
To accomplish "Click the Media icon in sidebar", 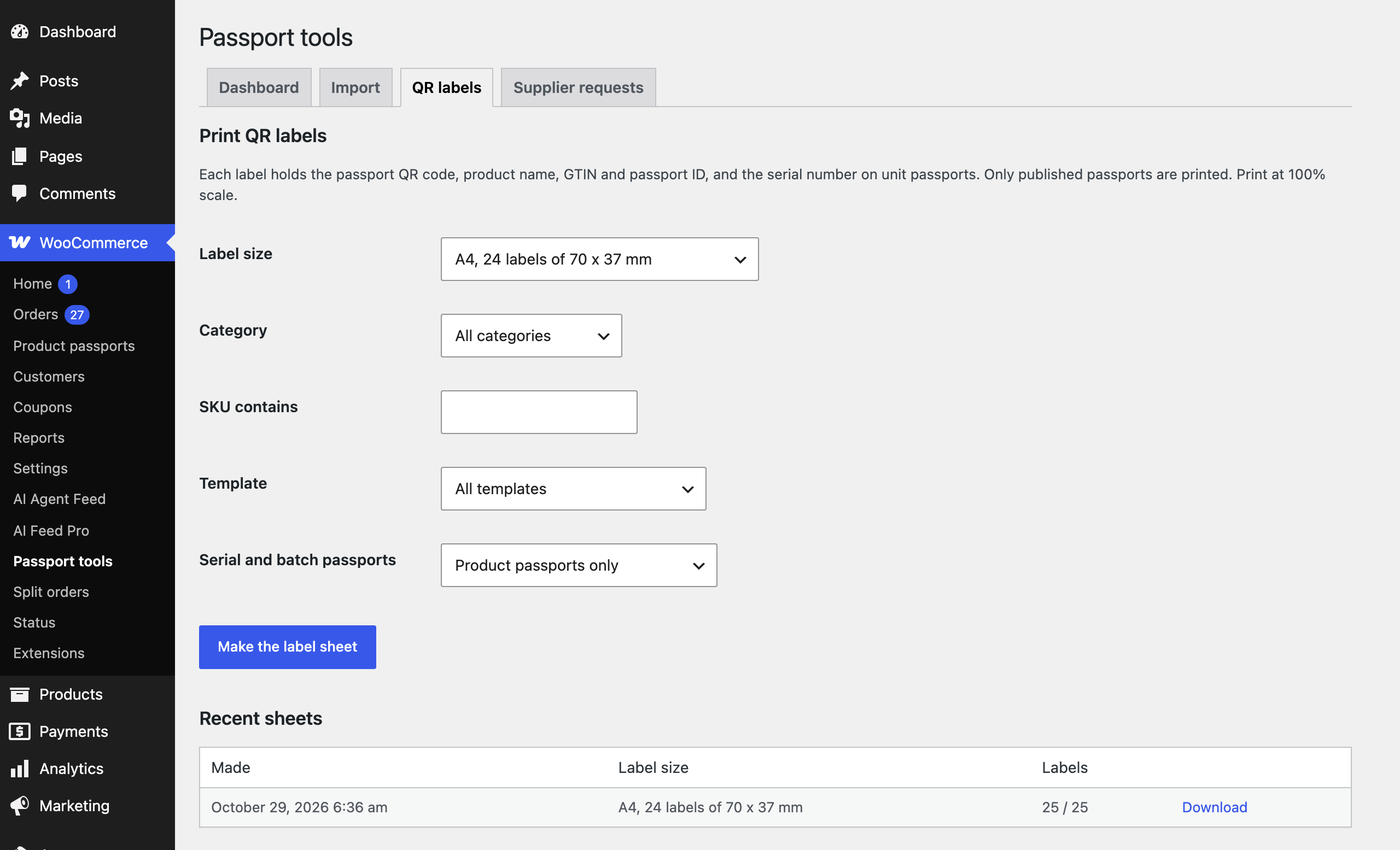I will [x=19, y=118].
